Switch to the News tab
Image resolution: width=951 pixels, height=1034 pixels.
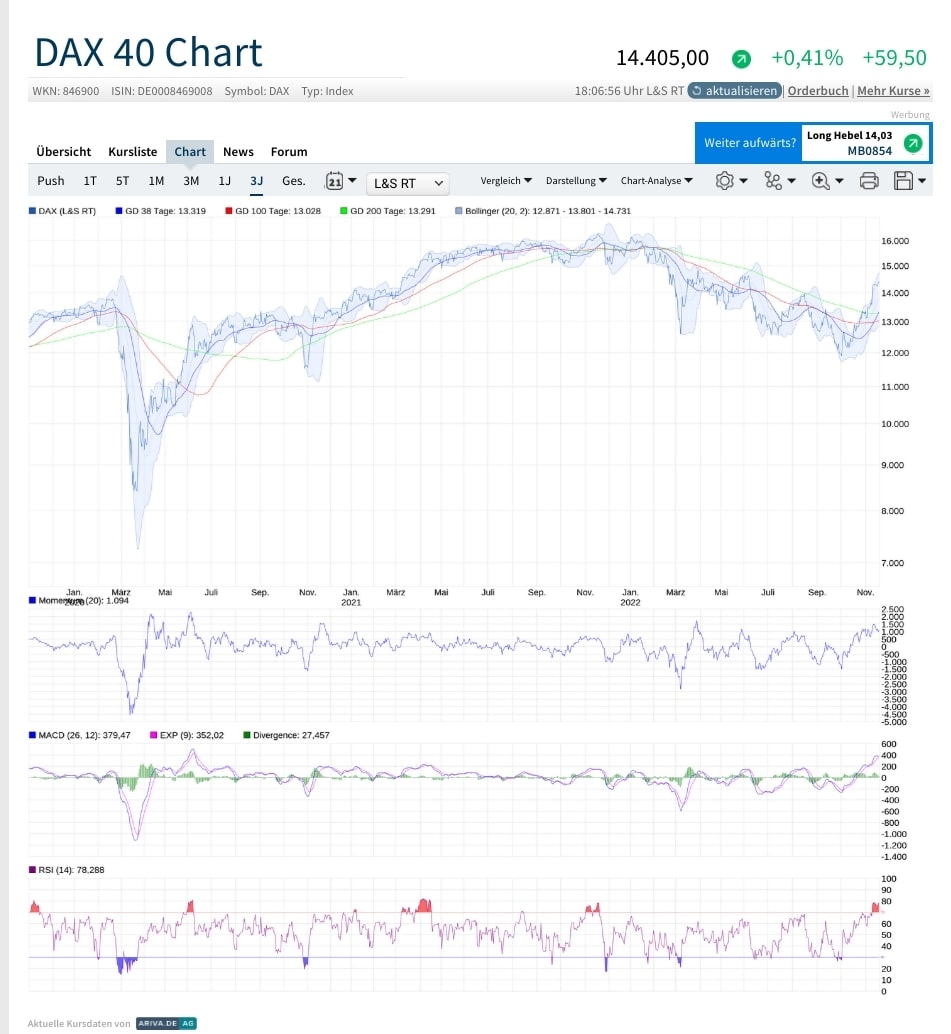pyautogui.click(x=238, y=151)
